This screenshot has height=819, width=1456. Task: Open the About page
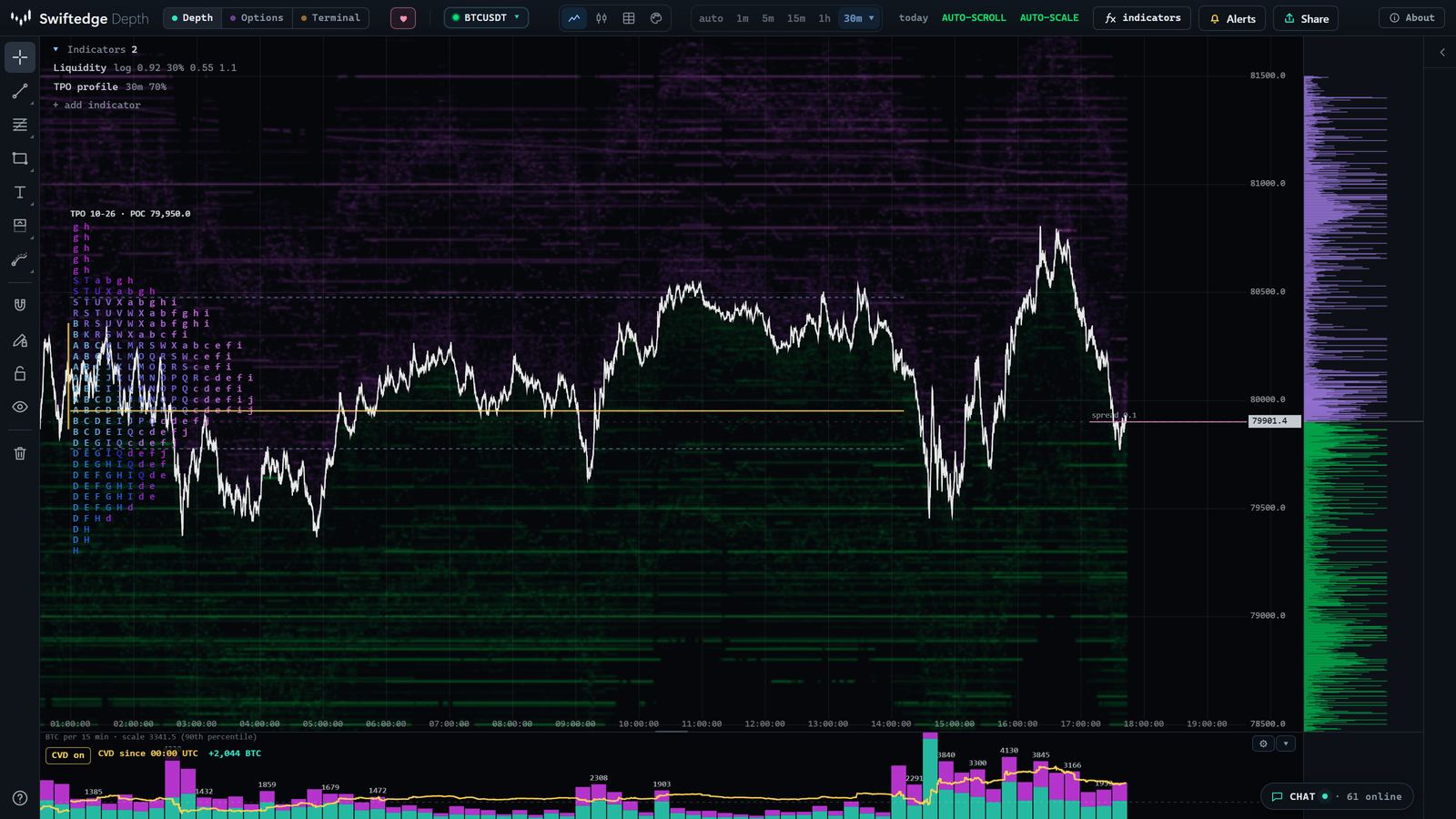(1412, 18)
